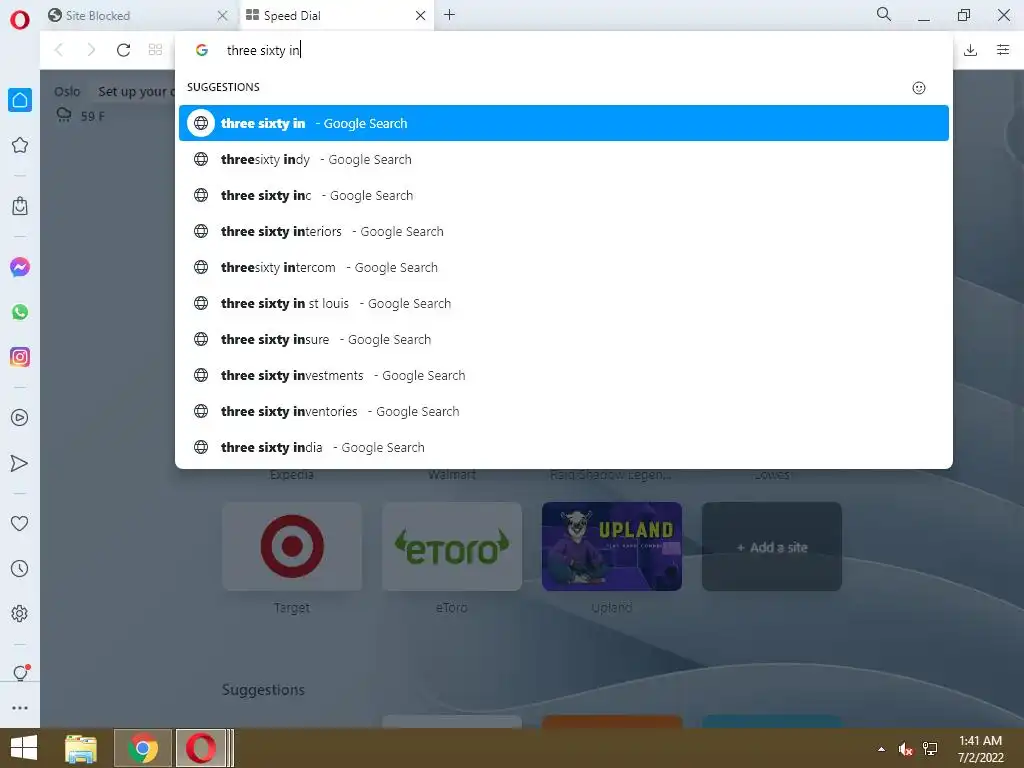Open My Flow send icon in sidebar
This screenshot has height=768, width=1024.
(20, 463)
